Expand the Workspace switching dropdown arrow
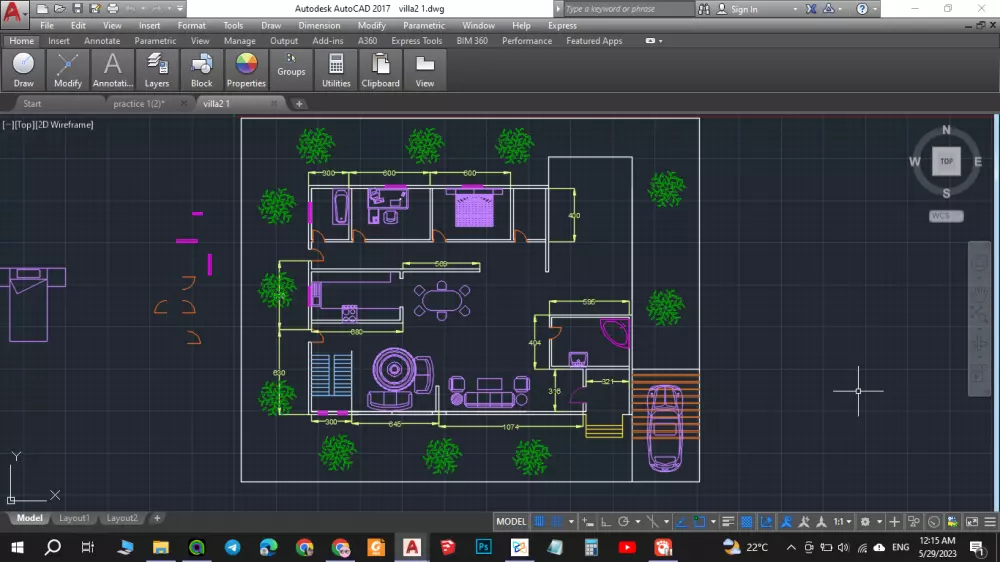1000x562 pixels. click(x=879, y=522)
